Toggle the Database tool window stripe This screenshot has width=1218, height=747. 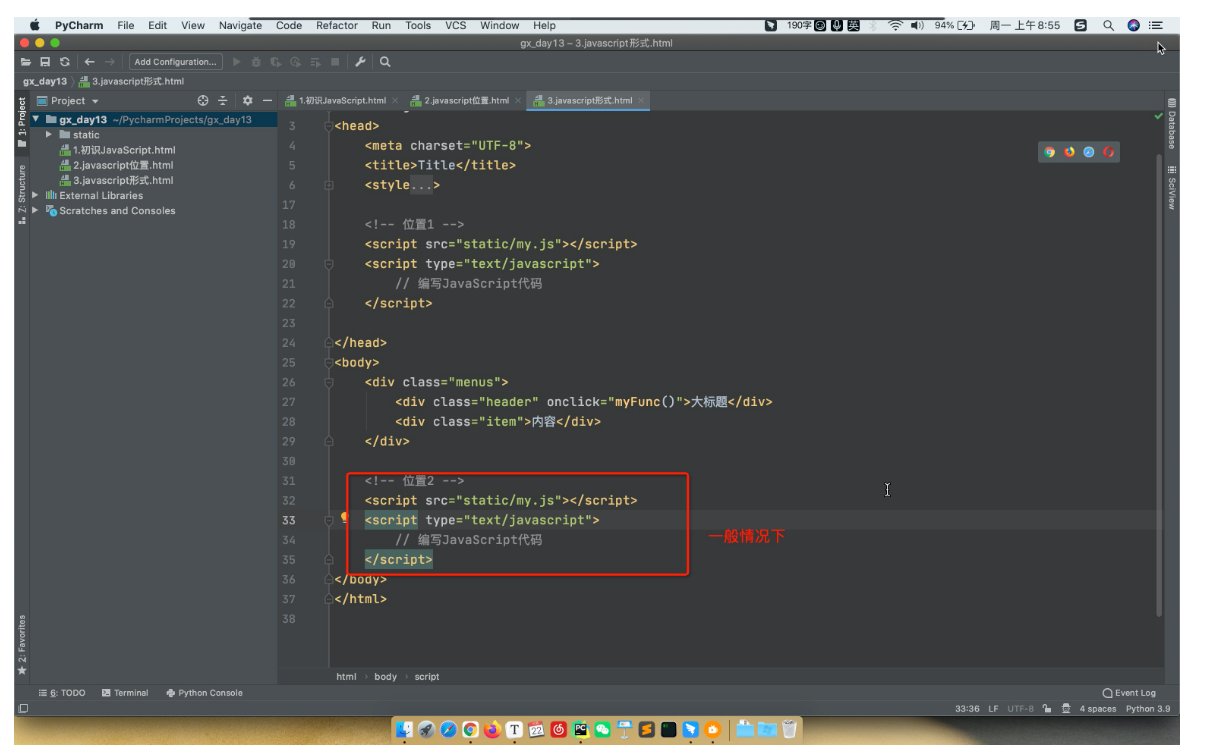pyautogui.click(x=1172, y=123)
